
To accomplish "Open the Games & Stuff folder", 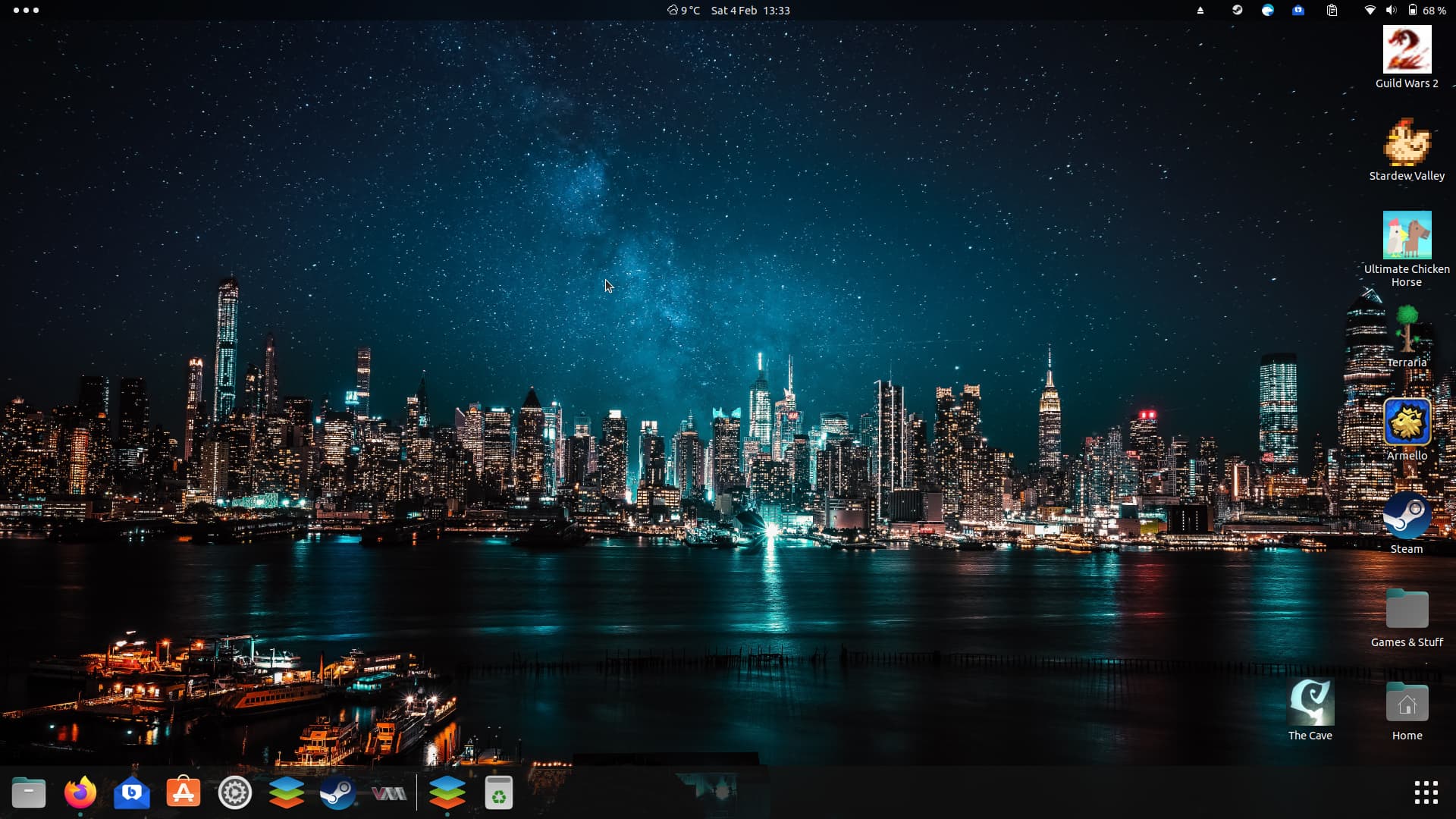I will pyautogui.click(x=1407, y=617).
